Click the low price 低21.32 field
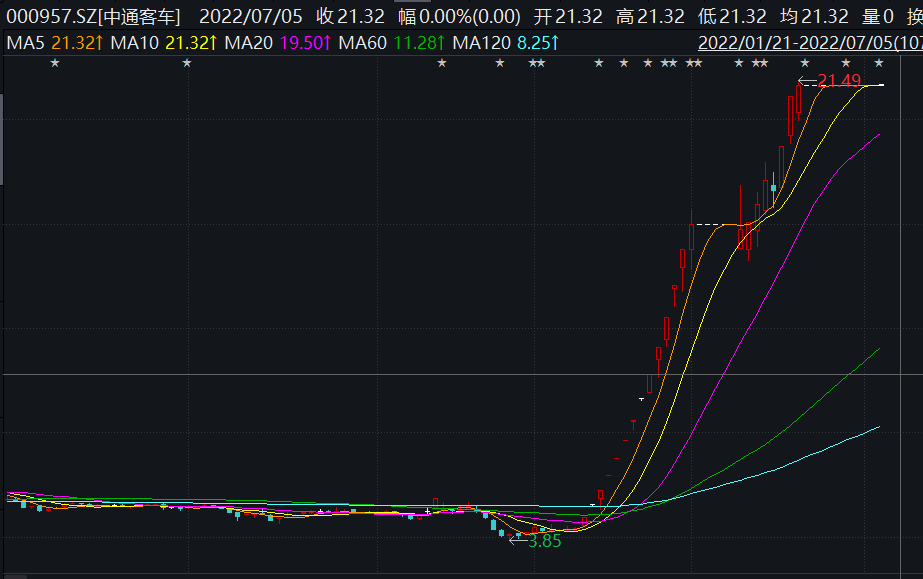 (732, 16)
